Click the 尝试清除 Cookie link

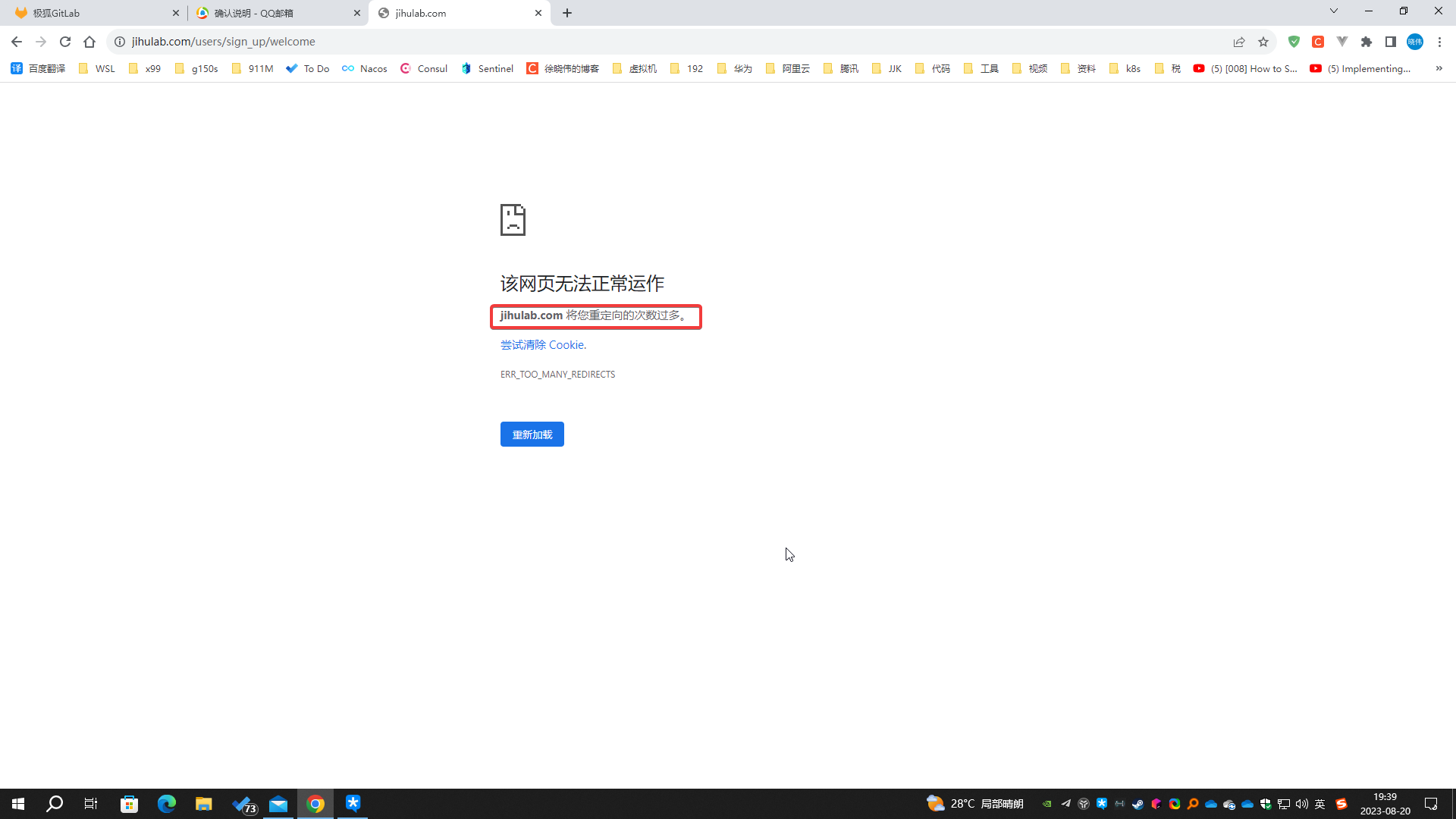[x=543, y=345]
